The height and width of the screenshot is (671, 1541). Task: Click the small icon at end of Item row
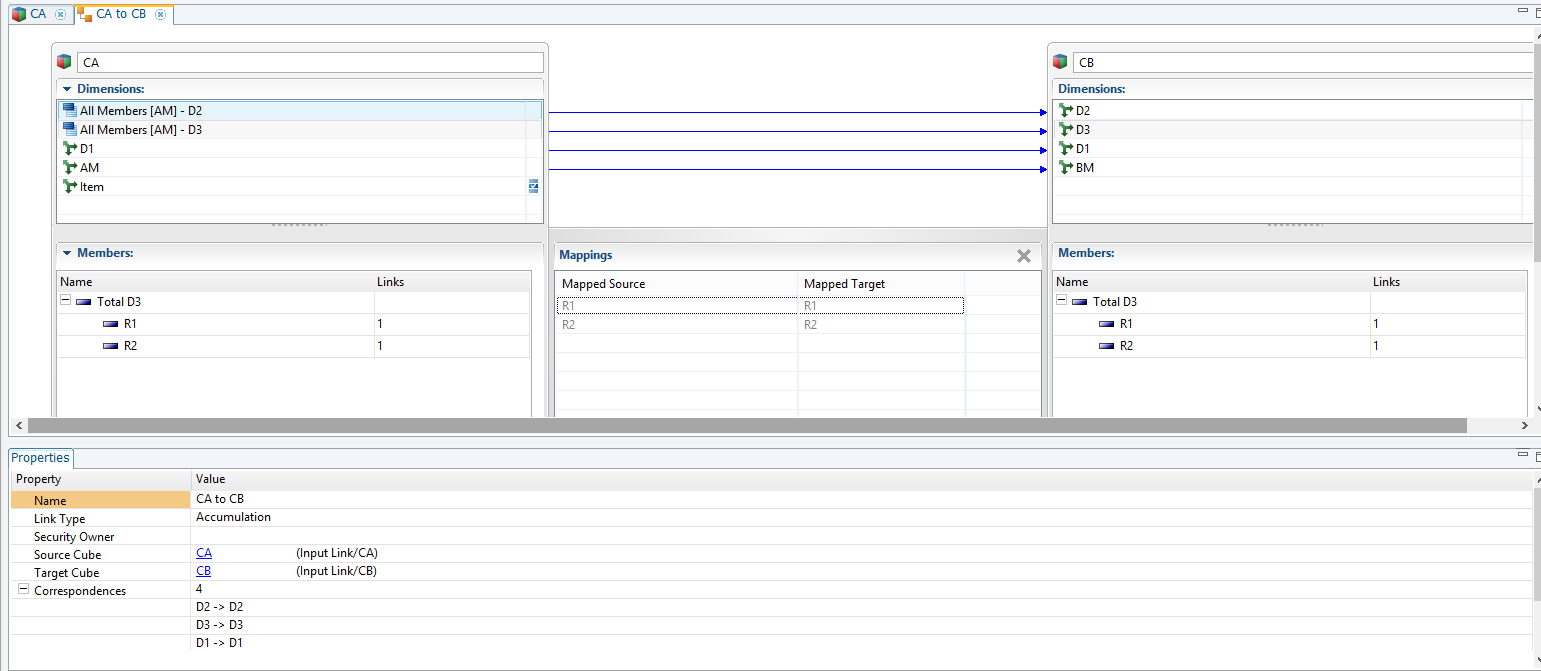[x=534, y=186]
